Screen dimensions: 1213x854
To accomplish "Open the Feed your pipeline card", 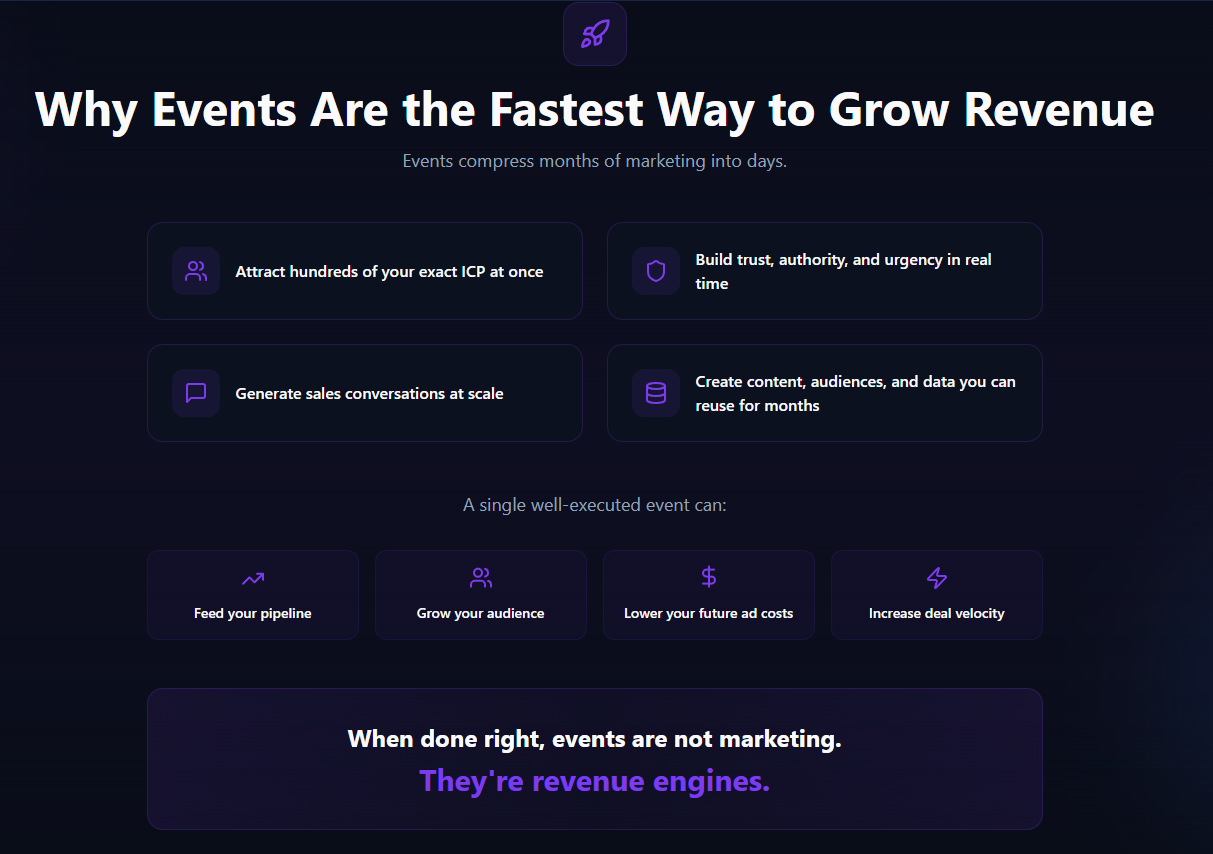I will coord(252,594).
